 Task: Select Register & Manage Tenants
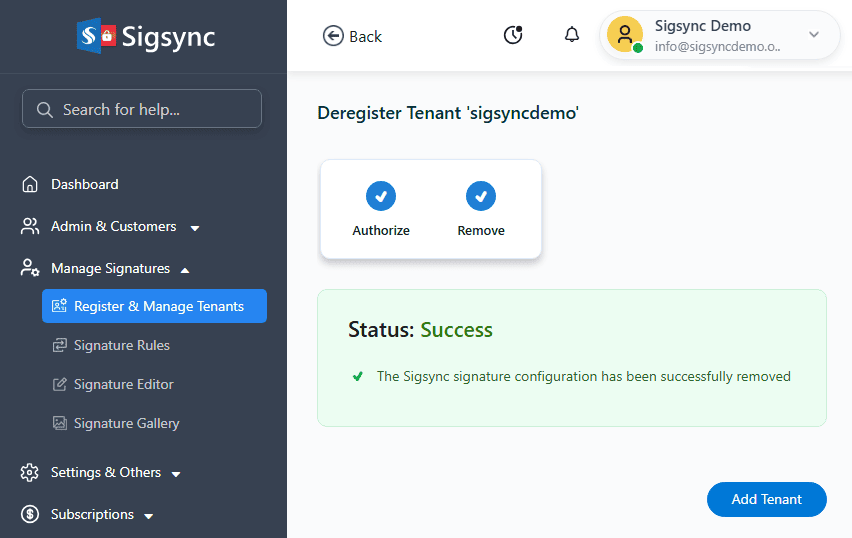pos(158,306)
